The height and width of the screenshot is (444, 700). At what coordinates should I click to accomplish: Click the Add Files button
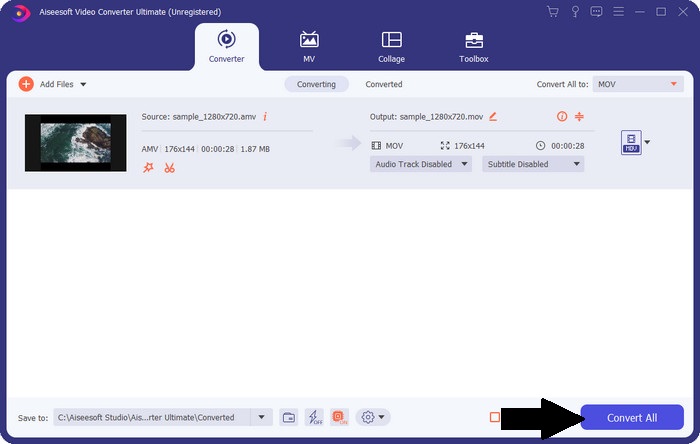pos(48,85)
